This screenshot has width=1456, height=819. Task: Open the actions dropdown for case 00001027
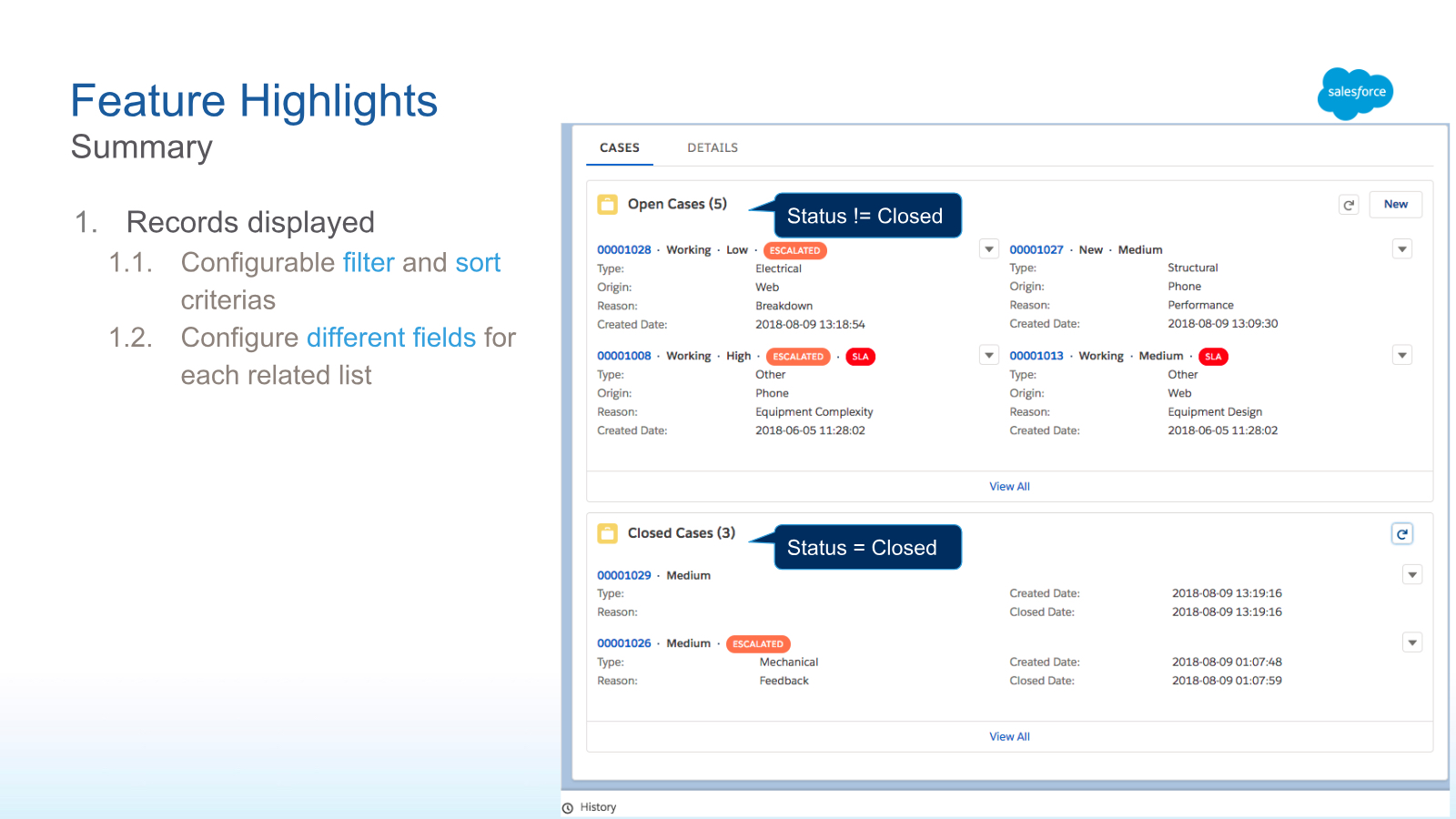point(1401,248)
